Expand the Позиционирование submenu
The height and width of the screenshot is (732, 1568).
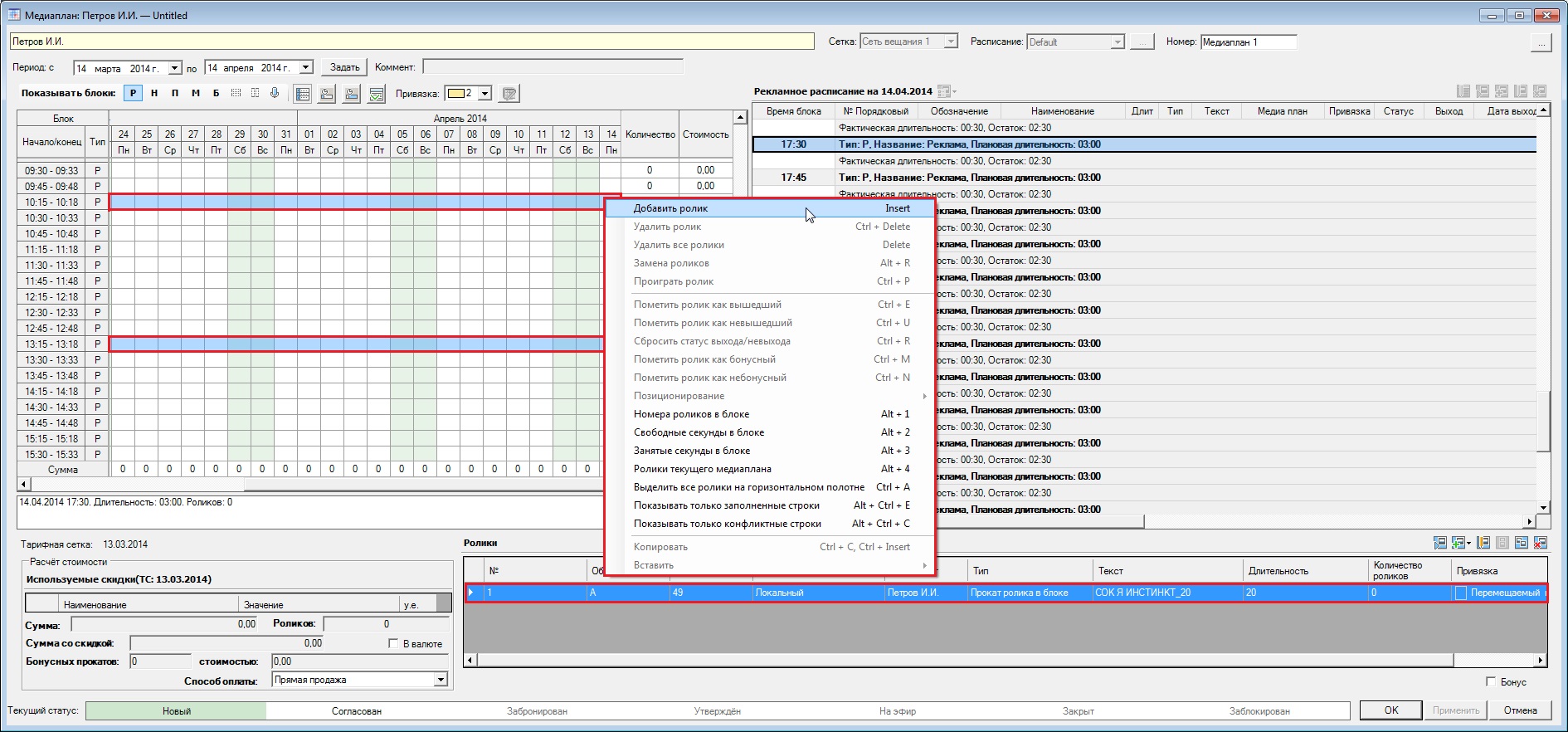tap(771, 396)
